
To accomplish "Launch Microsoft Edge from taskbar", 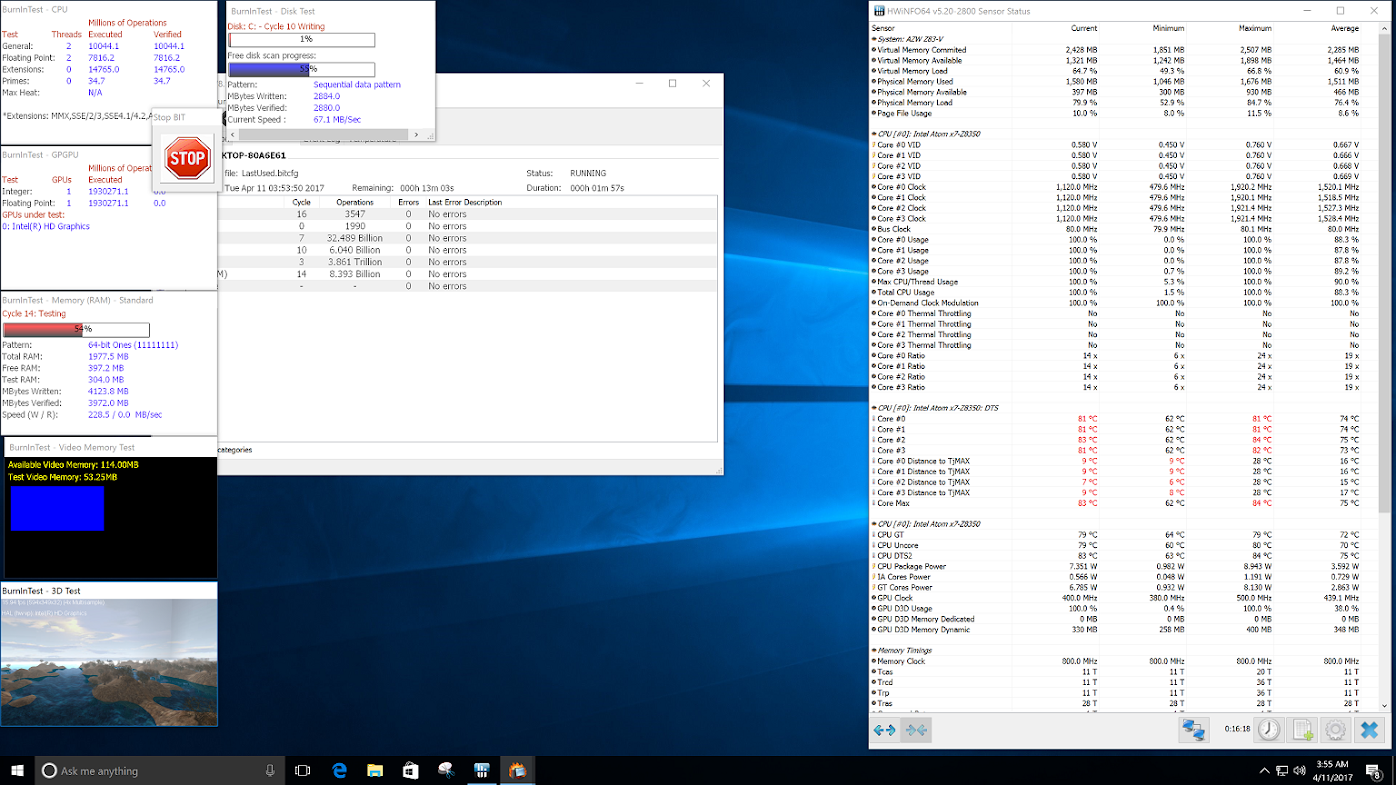I will (x=339, y=770).
